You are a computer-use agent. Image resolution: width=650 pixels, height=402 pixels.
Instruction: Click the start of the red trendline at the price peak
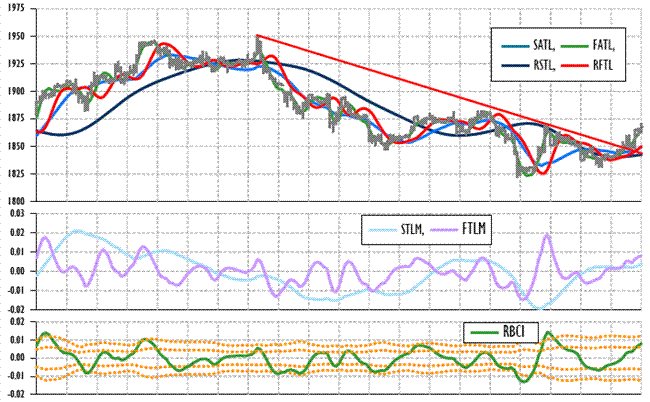coord(257,35)
